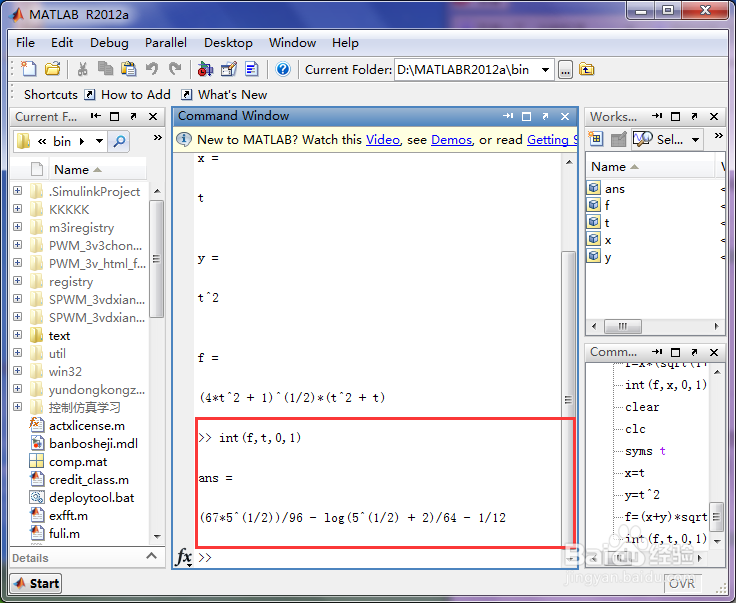Screen dimensions: 736x603
Task: Show more Current Folder toolbar options
Action: [158, 137]
